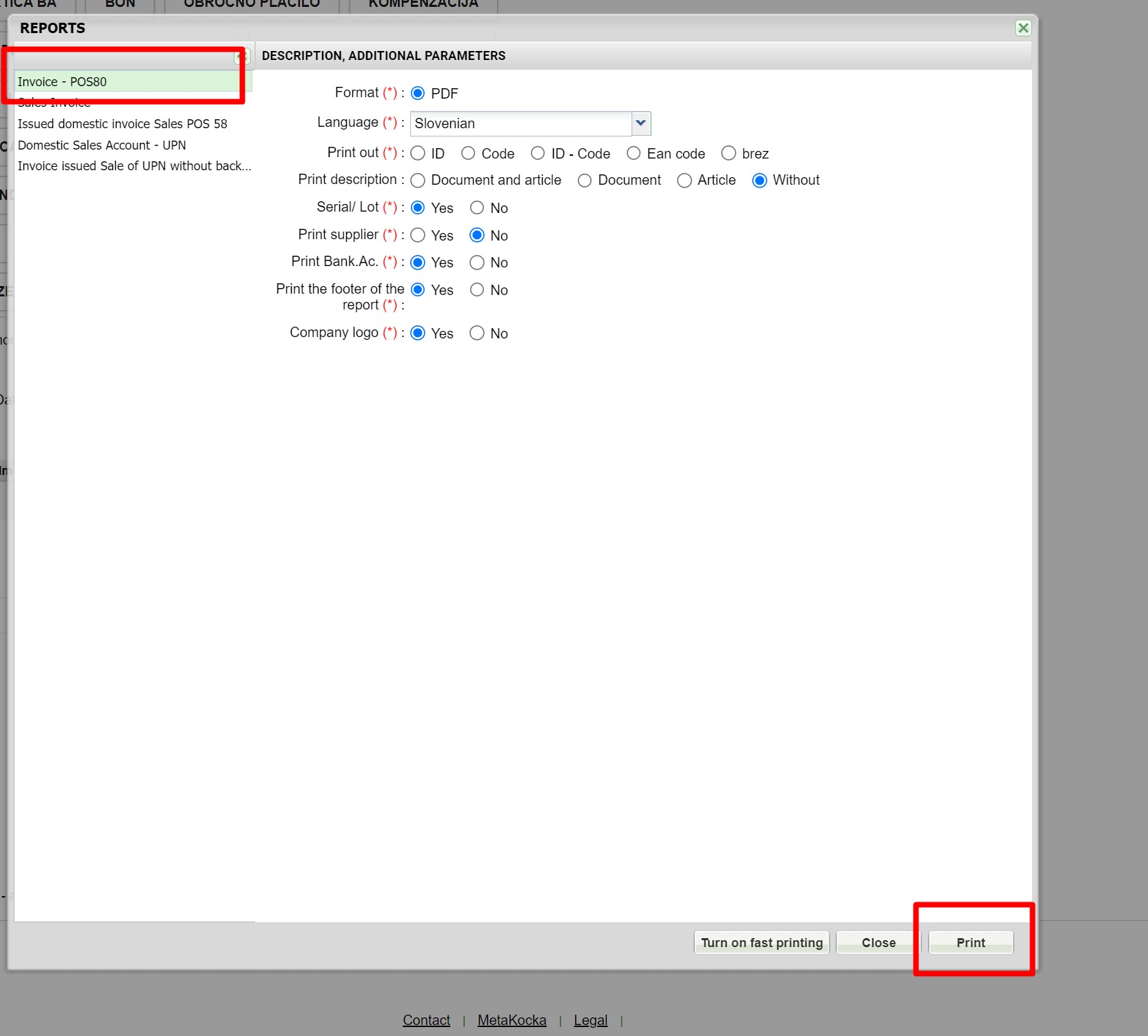1148x1036 pixels.
Task: Set Print supplier to No
Action: click(477, 235)
